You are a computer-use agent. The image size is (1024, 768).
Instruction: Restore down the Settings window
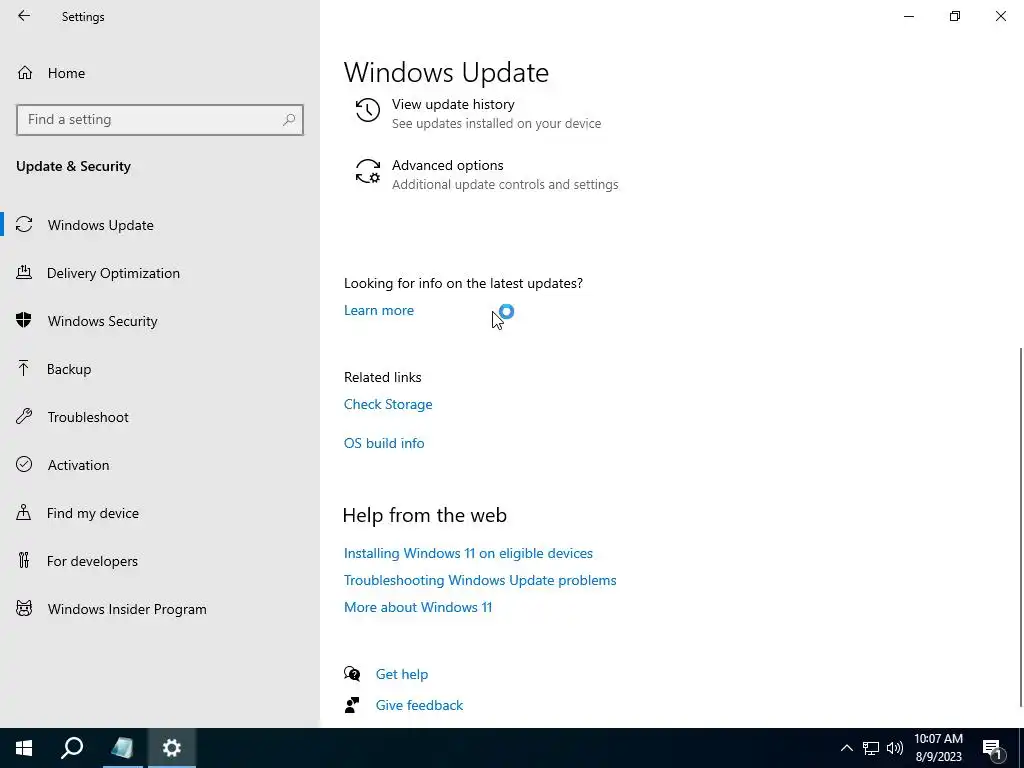coord(955,16)
